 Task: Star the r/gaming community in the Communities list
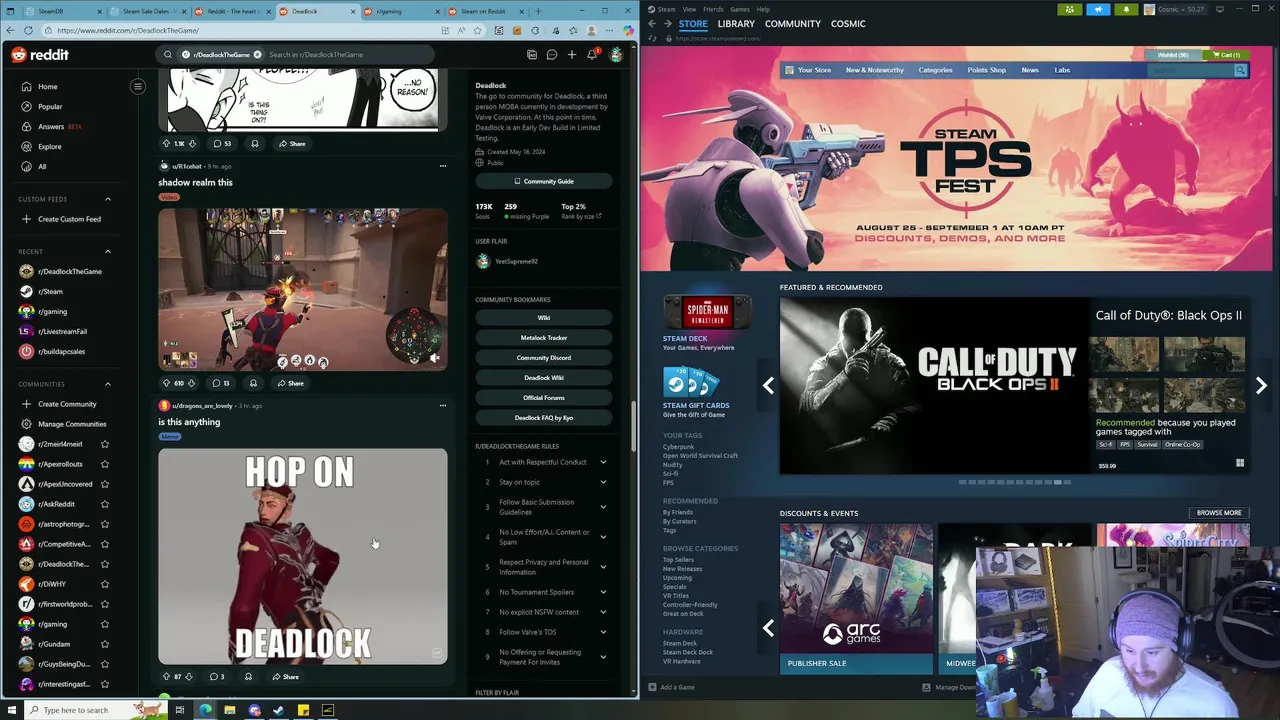(x=105, y=624)
